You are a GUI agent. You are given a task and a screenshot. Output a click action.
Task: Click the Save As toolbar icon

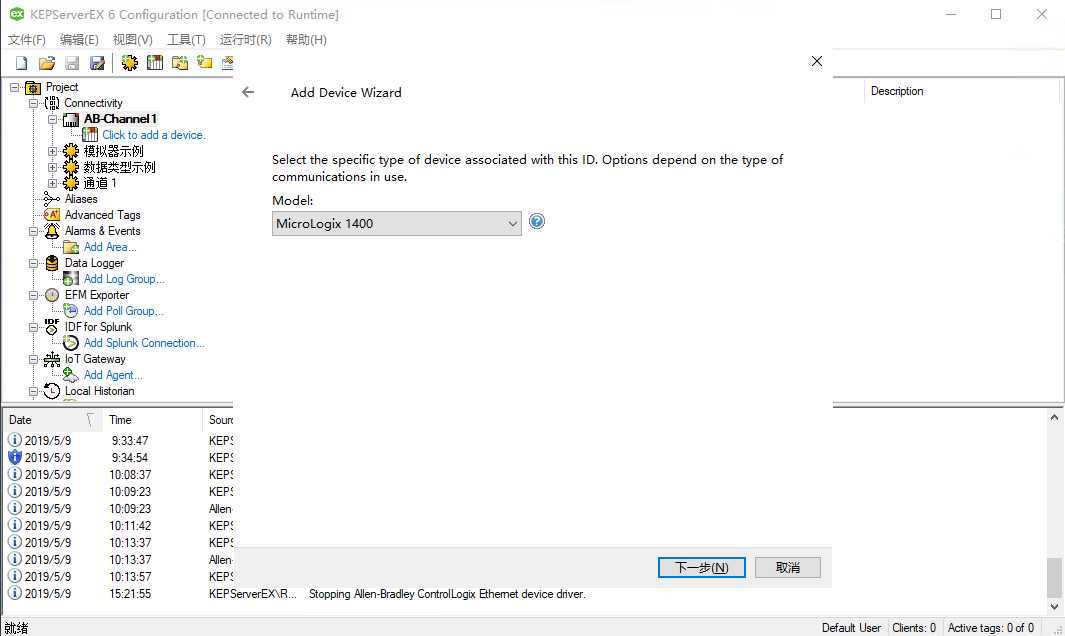[97, 63]
